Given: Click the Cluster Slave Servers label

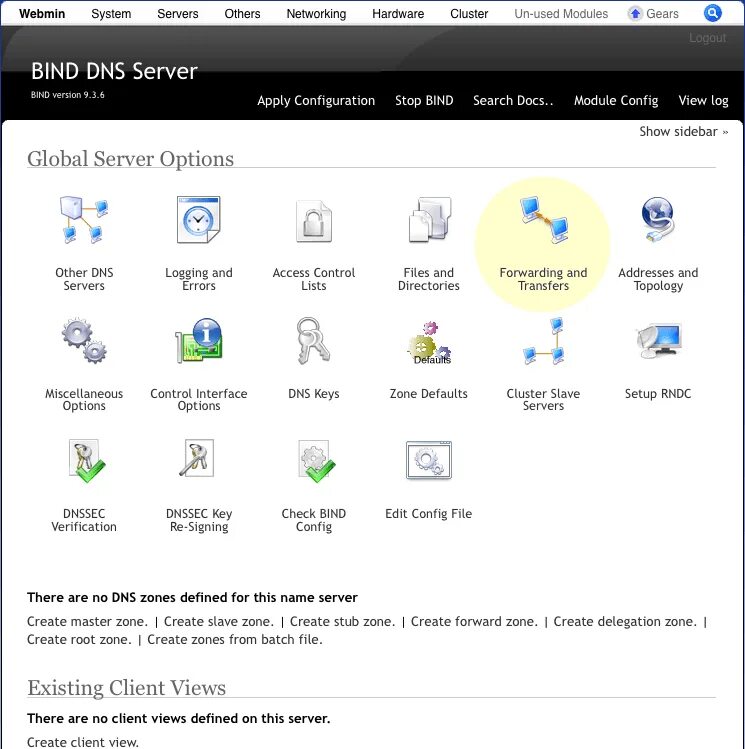Looking at the screenshot, I should click(543, 400).
